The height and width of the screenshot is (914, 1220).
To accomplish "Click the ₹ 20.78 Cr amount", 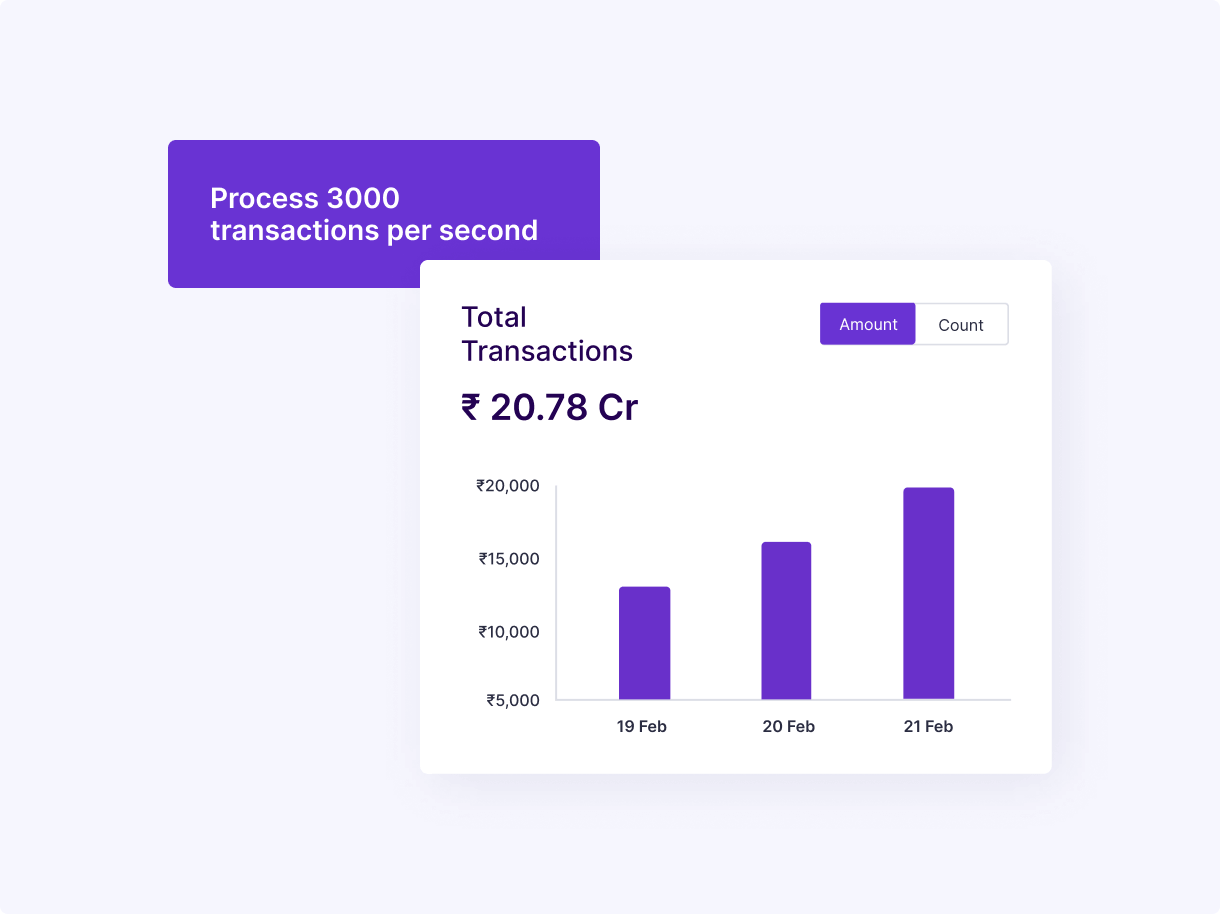I will click(x=549, y=408).
